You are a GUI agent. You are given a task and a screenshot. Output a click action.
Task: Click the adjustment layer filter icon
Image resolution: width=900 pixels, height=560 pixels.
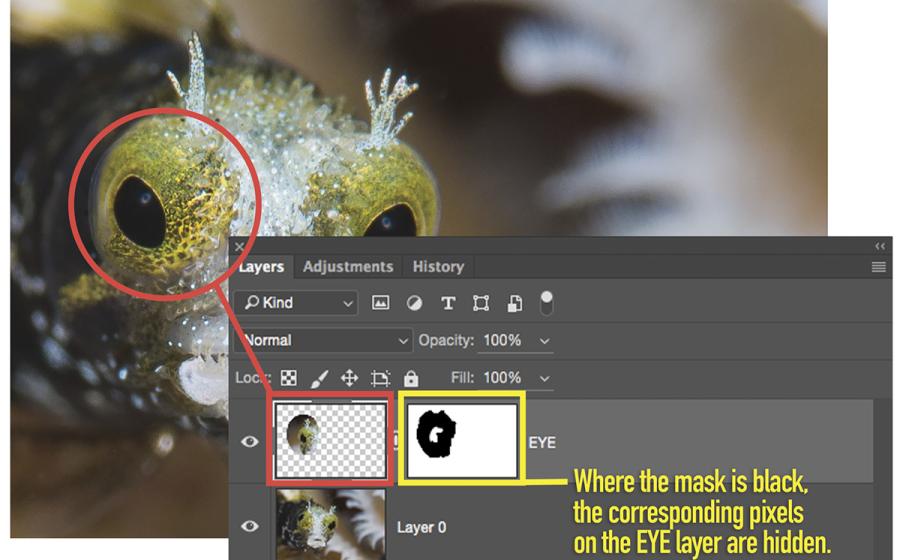click(414, 303)
